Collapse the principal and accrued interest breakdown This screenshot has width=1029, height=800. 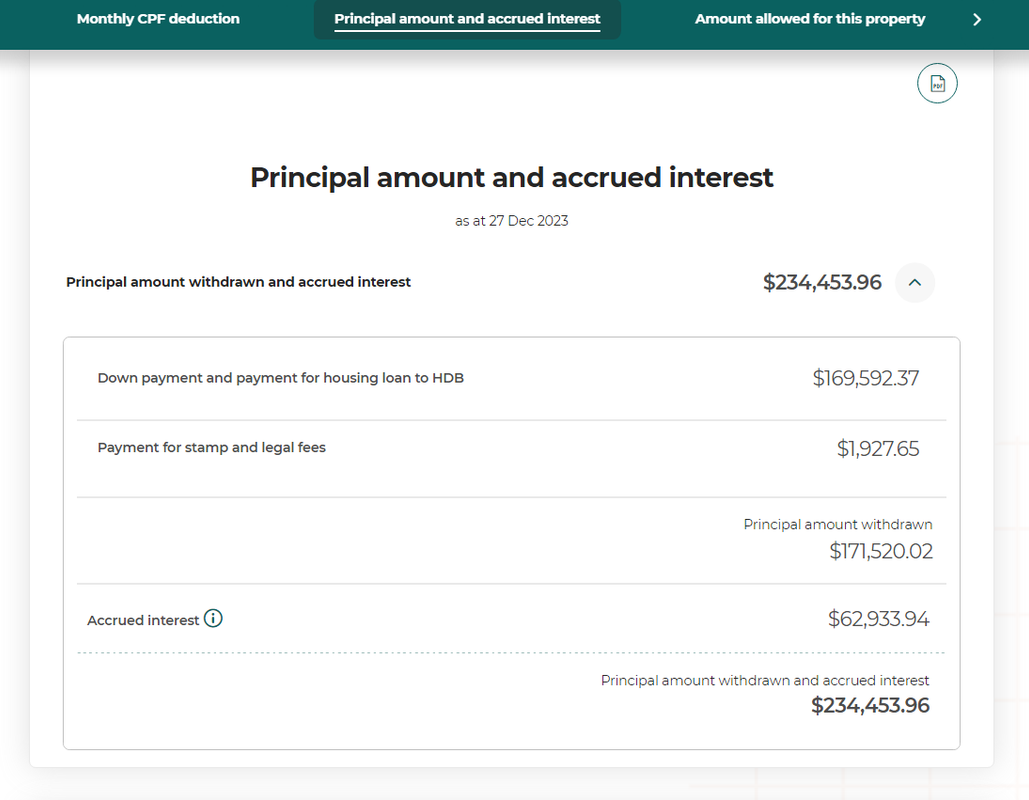(x=914, y=283)
